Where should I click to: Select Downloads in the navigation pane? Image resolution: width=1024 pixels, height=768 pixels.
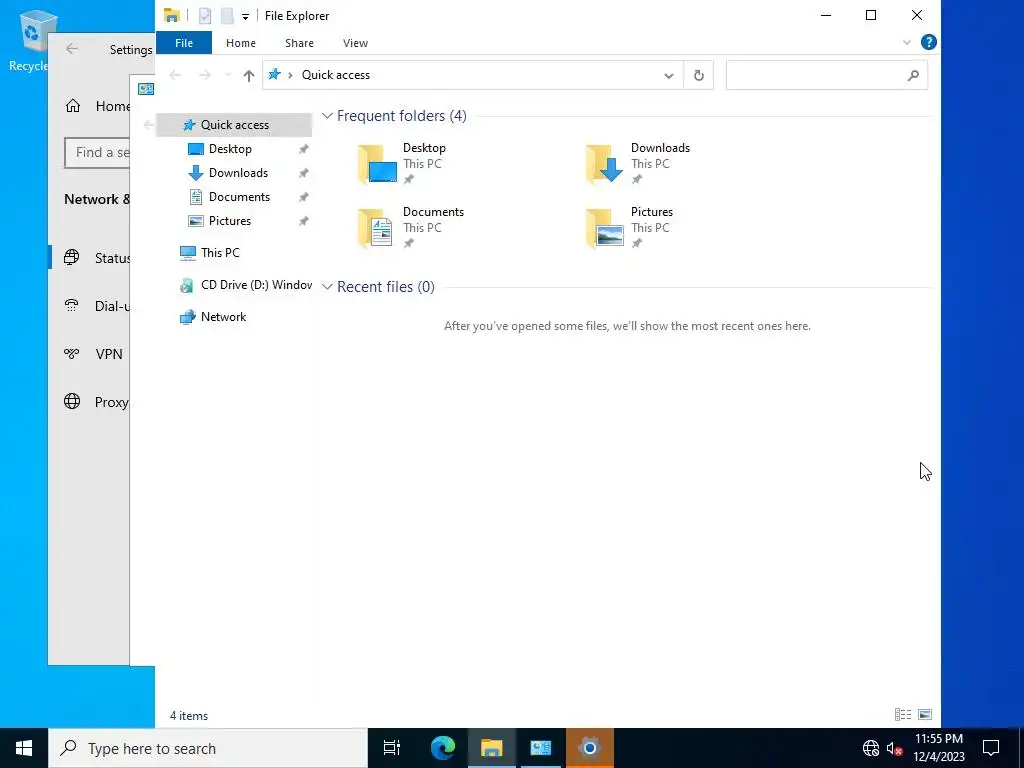(x=238, y=173)
